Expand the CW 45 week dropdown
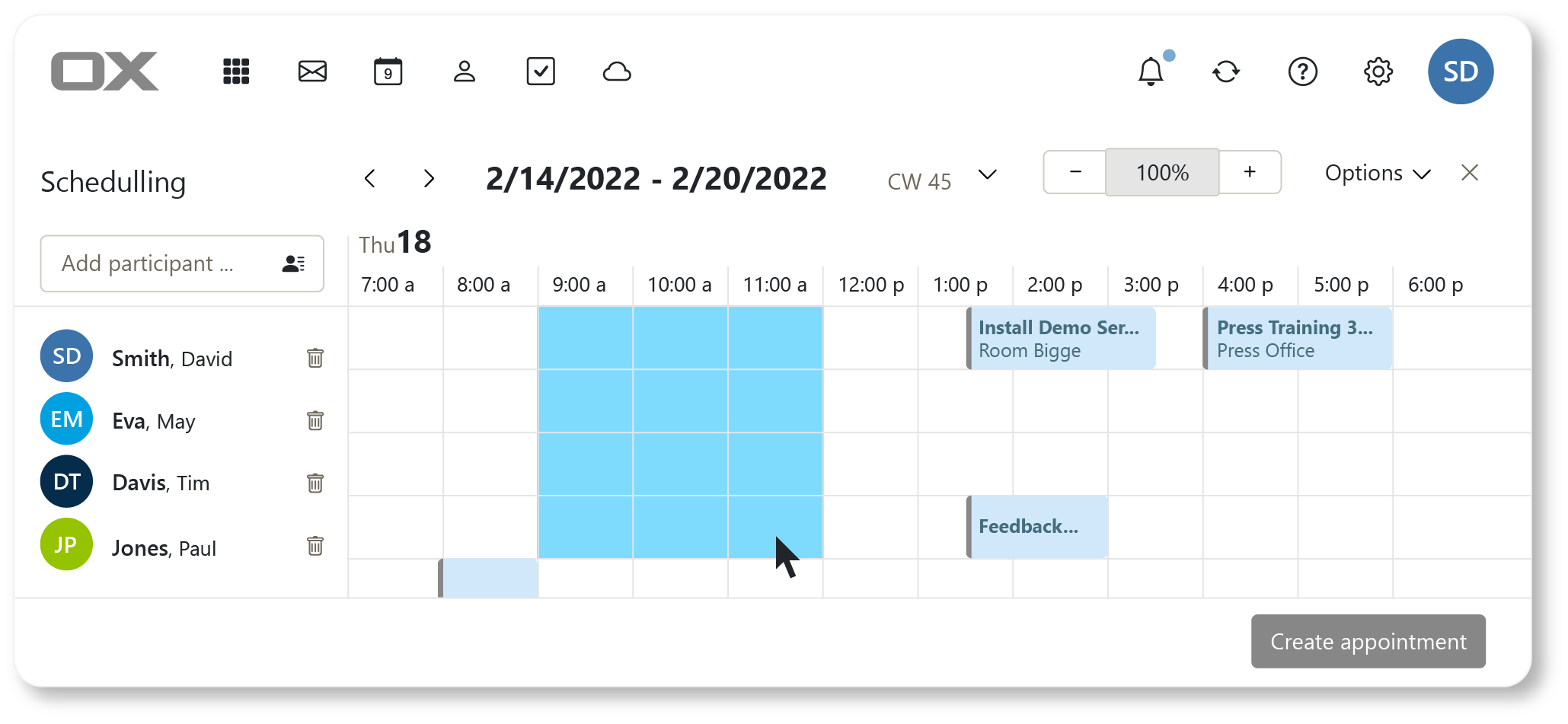The height and width of the screenshot is (724, 1568). pos(988,175)
